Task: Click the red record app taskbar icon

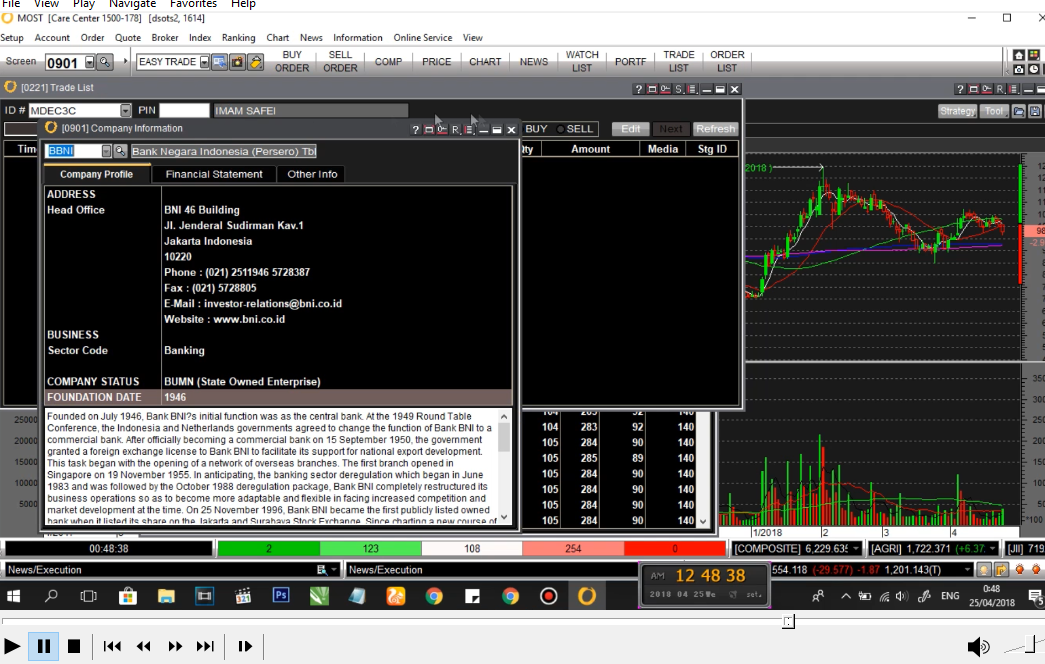Action: pos(548,595)
